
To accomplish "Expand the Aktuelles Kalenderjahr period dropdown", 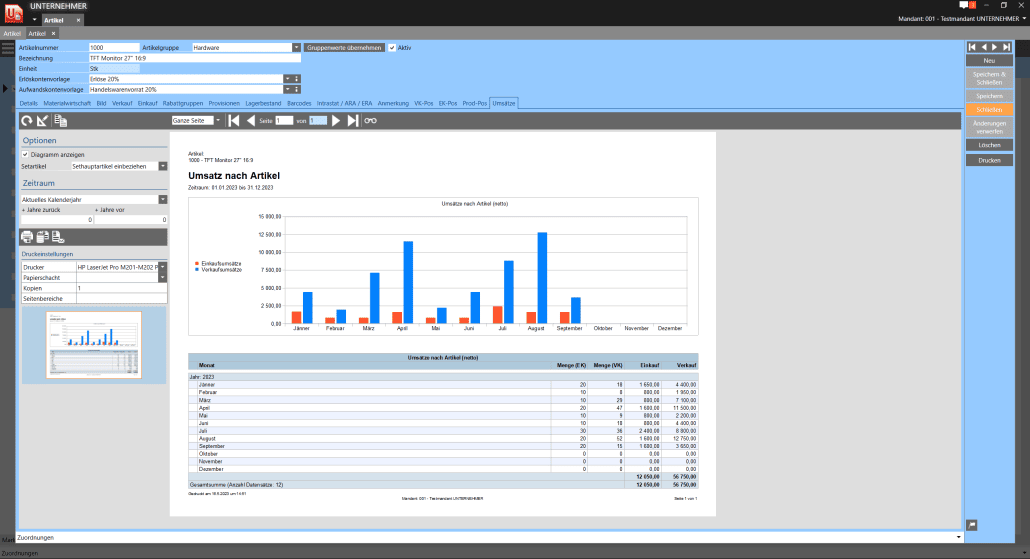I will [x=162, y=199].
